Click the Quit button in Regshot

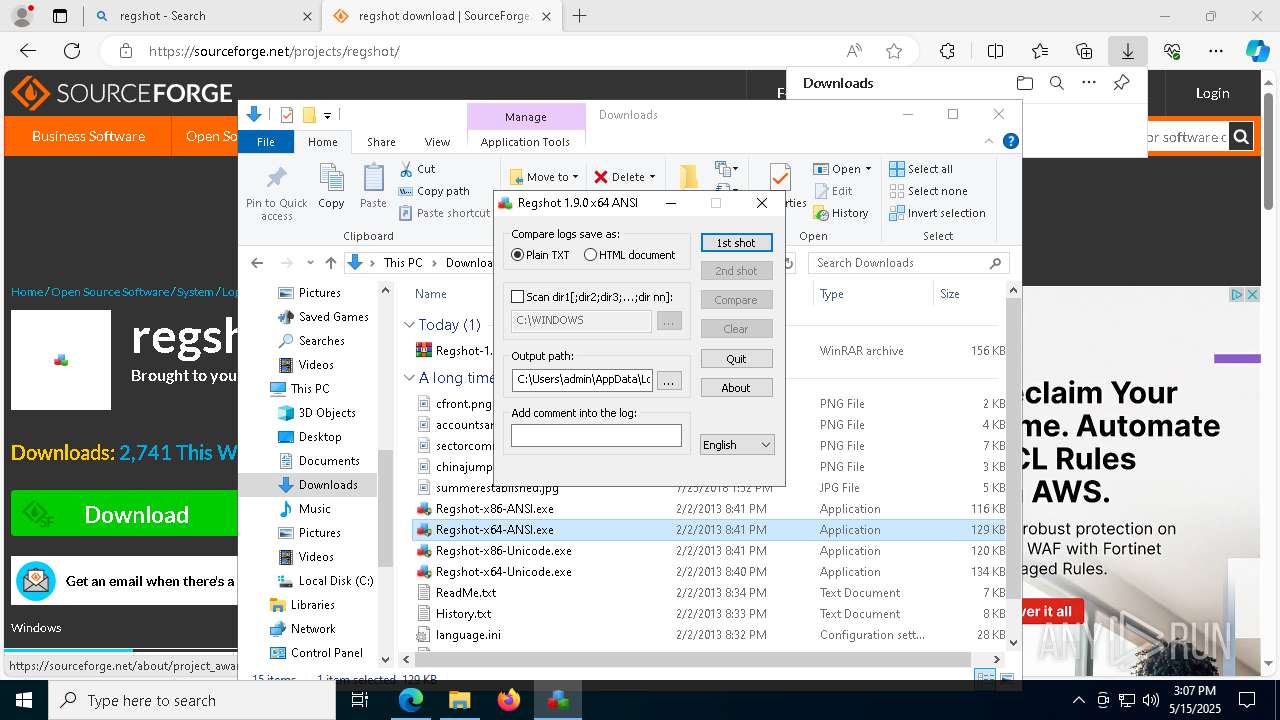[736, 358]
